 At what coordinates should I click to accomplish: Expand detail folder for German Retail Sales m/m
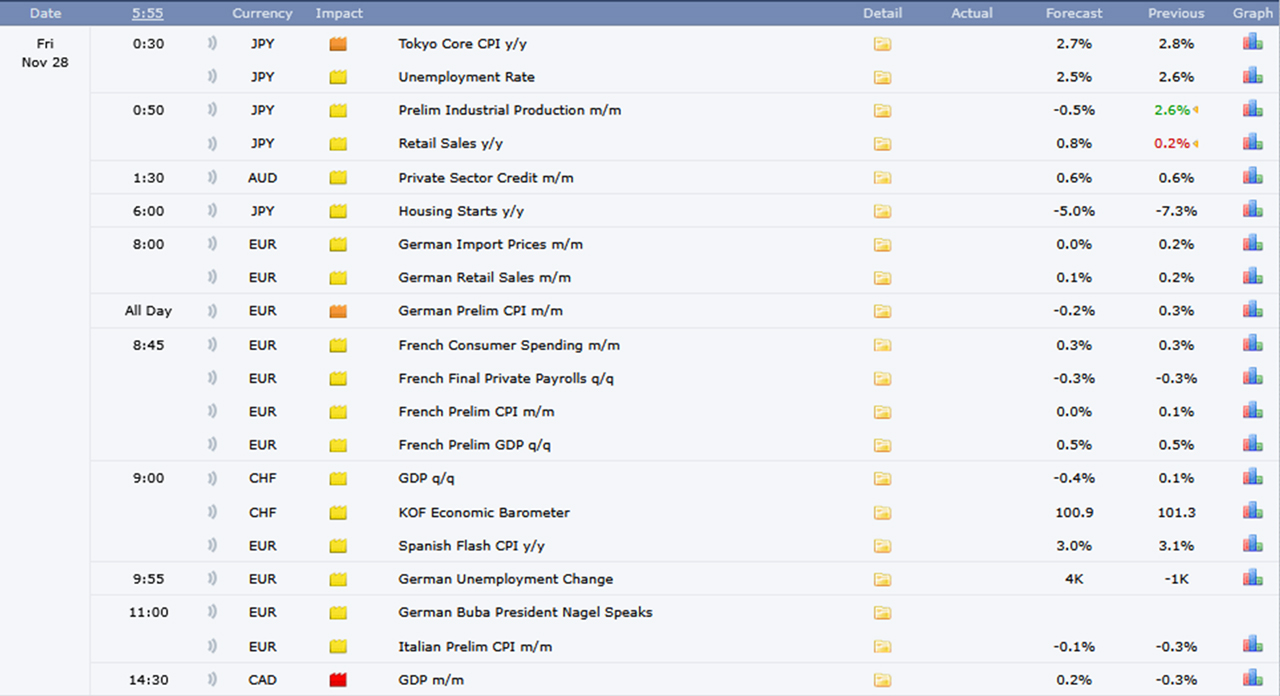(x=882, y=278)
